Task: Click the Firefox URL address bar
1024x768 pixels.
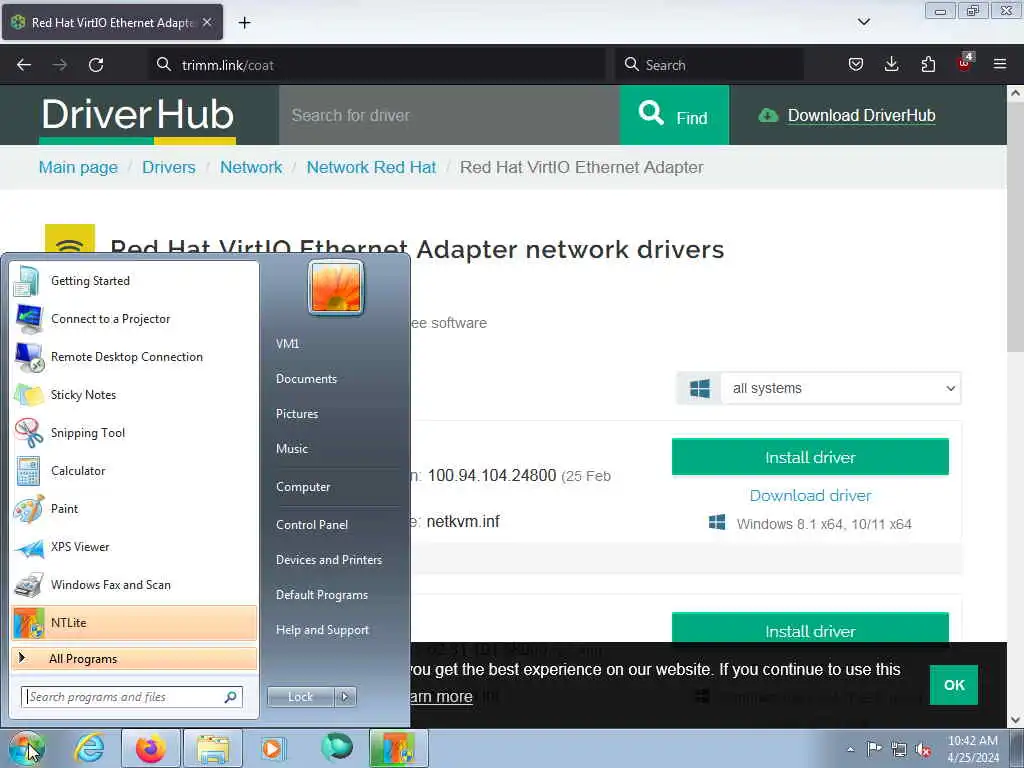Action: tap(377, 65)
